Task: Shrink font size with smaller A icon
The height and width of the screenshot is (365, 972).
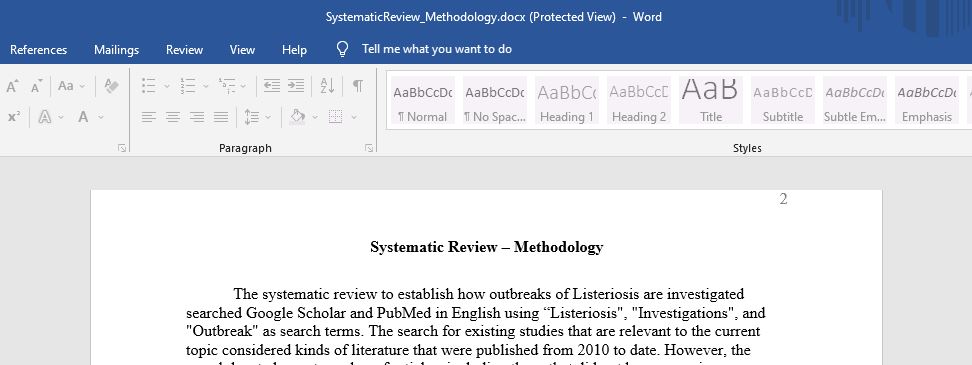Action: [x=37, y=86]
